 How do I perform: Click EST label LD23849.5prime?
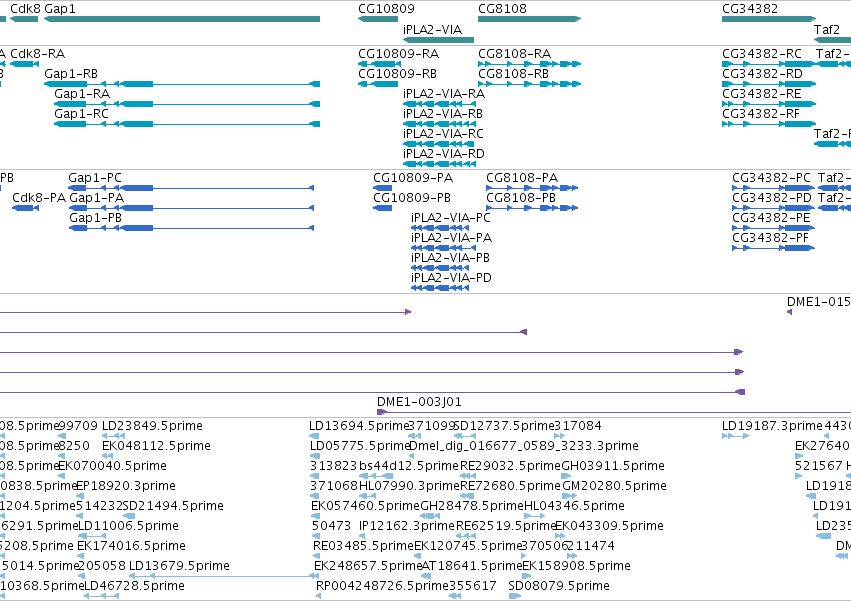[x=153, y=426]
